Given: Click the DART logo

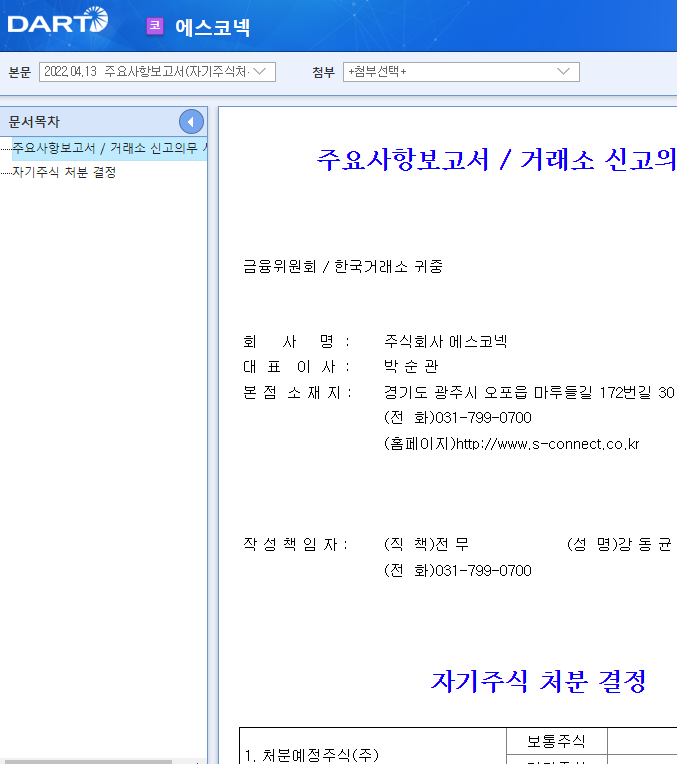Looking at the screenshot, I should point(58,20).
